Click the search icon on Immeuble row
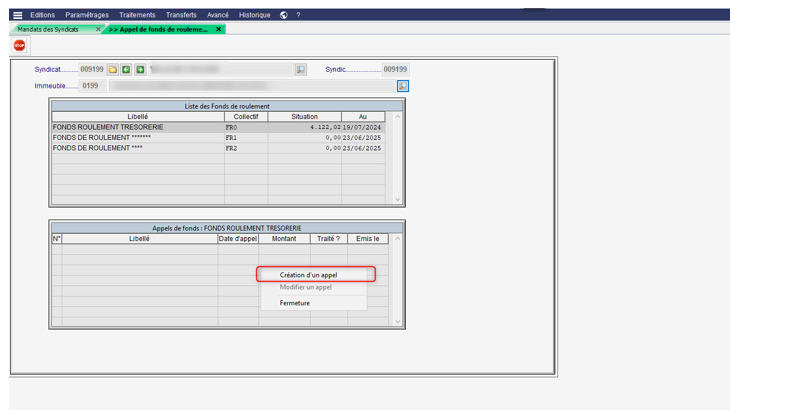The image size is (805, 410). click(403, 86)
